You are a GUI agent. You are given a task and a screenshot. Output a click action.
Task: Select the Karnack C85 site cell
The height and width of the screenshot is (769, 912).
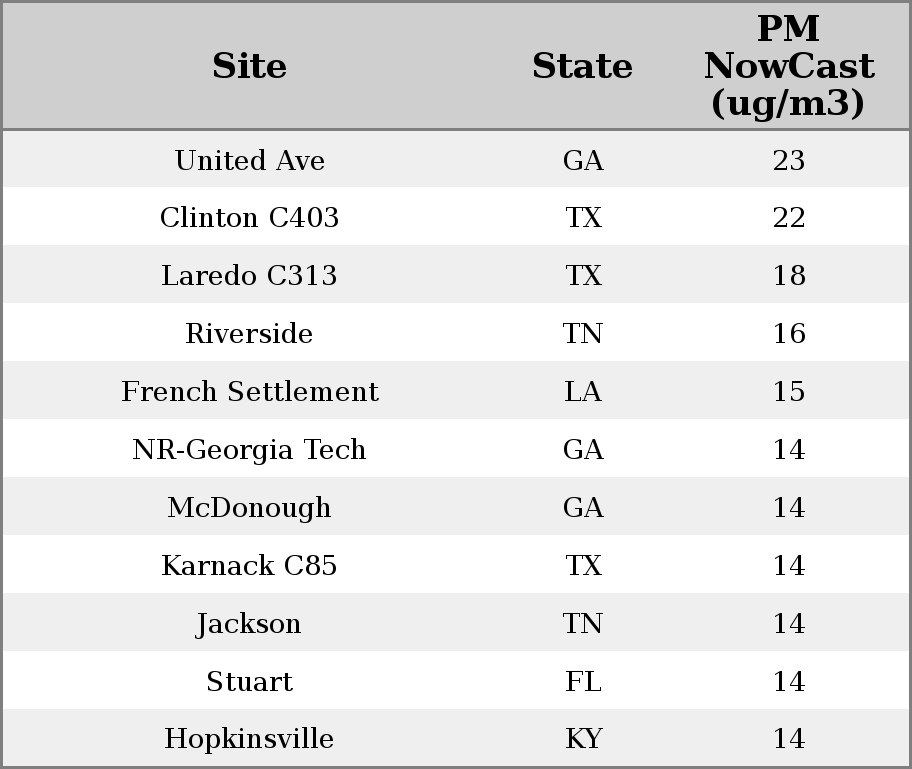[x=249, y=566]
